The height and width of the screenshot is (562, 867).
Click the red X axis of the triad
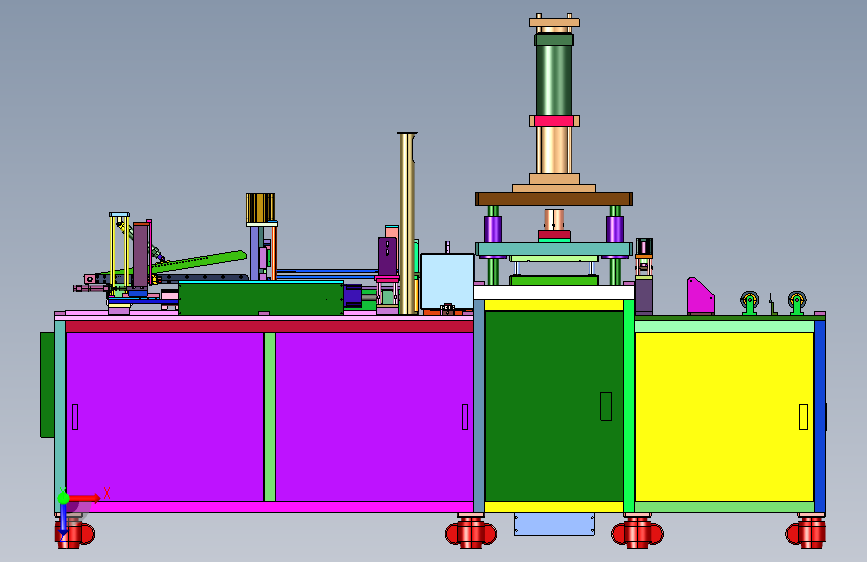point(84,498)
